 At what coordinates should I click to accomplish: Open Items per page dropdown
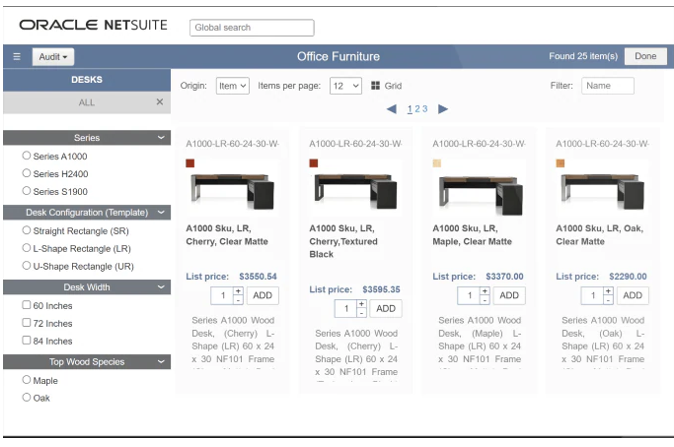click(x=345, y=86)
